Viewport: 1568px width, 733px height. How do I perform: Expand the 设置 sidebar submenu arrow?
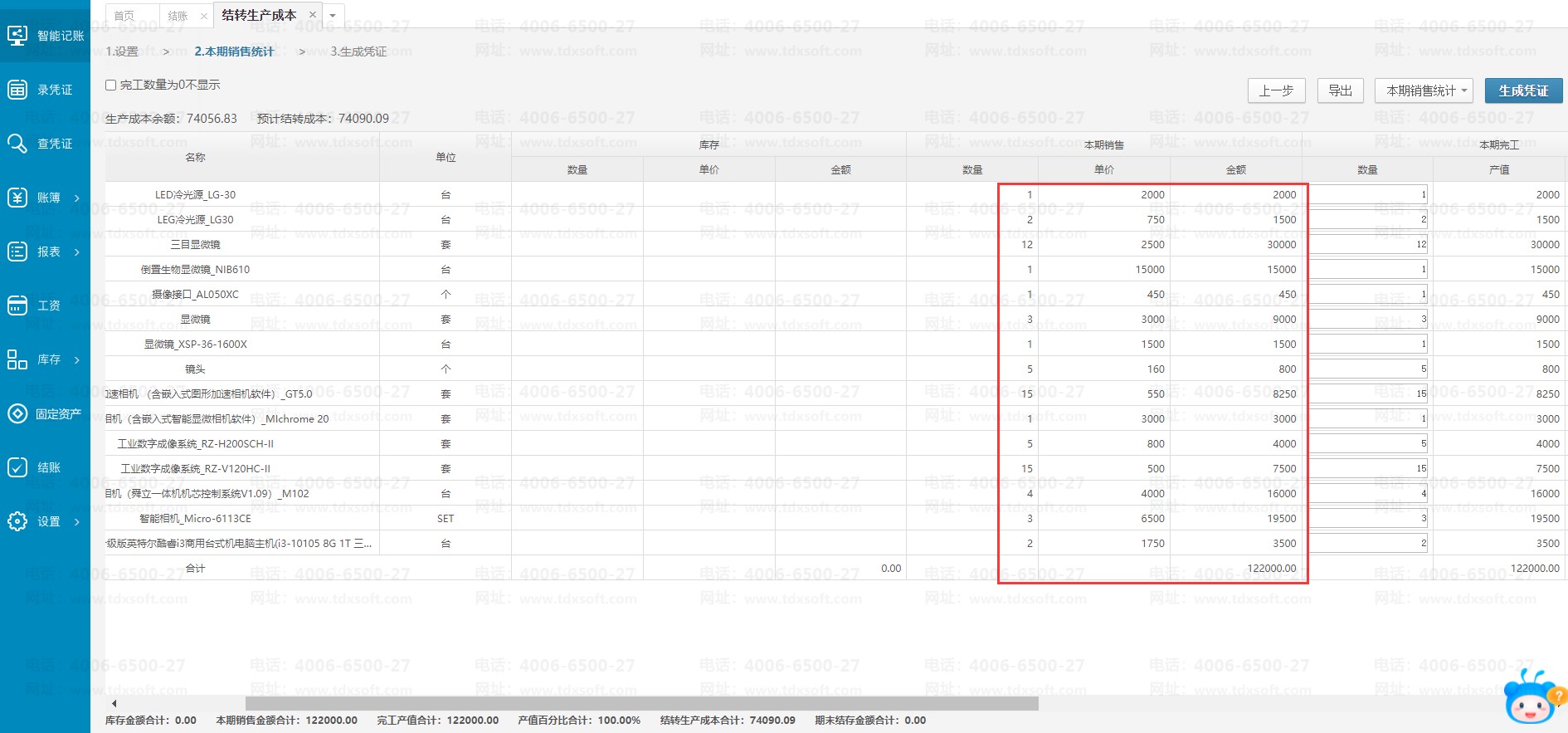[x=77, y=522]
